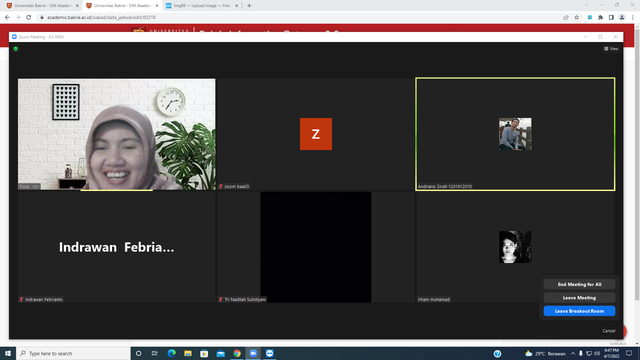Toggle Chrome side panel icon

(611, 18)
